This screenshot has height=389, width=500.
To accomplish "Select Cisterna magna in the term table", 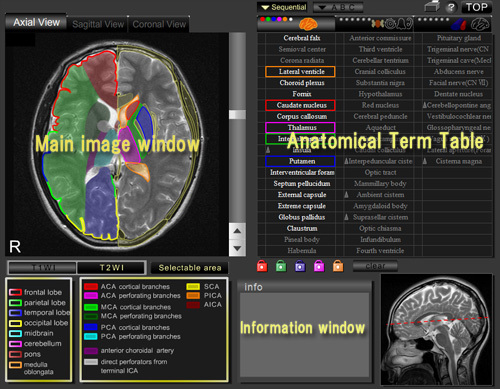I will 459,161.
